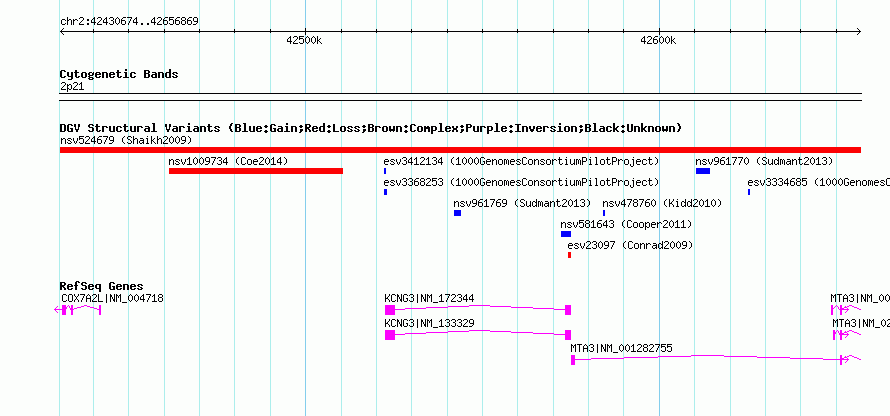The width and height of the screenshot is (890, 416).
Task: Select the nsv1009734 (Coe2014) red variant bar
Action: click(x=255, y=171)
